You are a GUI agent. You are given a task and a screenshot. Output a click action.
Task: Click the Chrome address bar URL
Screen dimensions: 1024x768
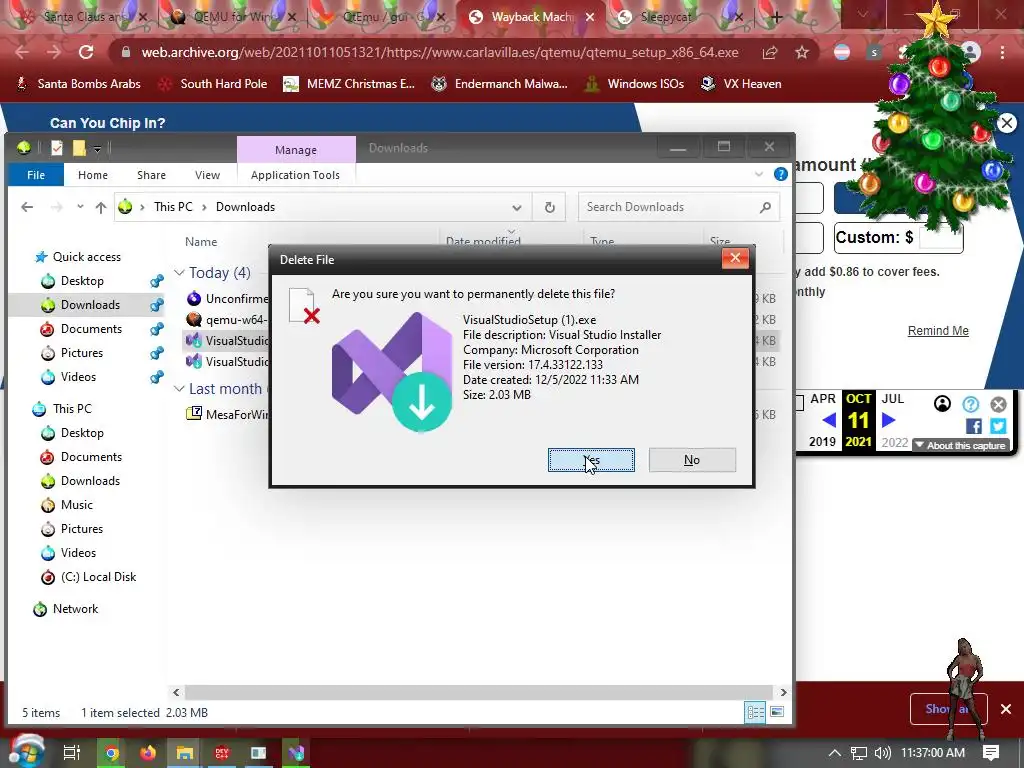[440, 52]
